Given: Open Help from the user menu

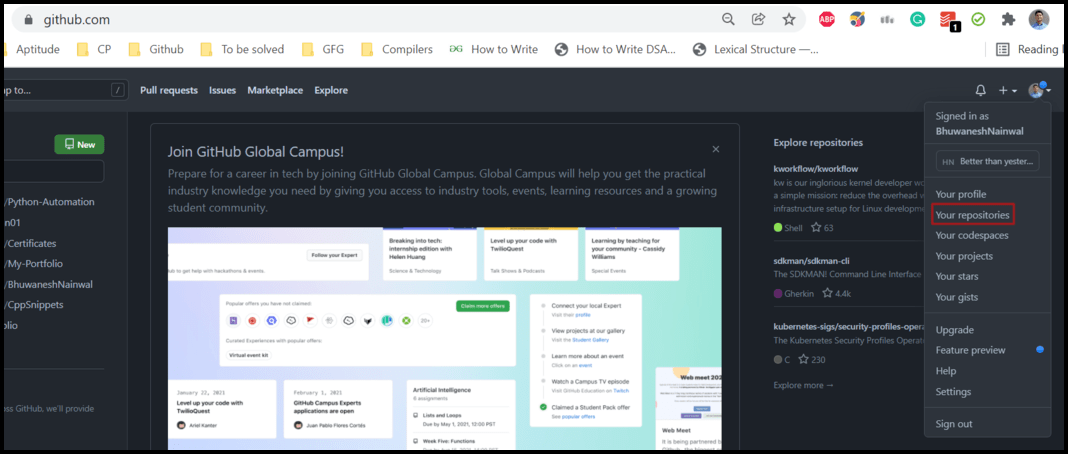Looking at the screenshot, I should (x=945, y=371).
